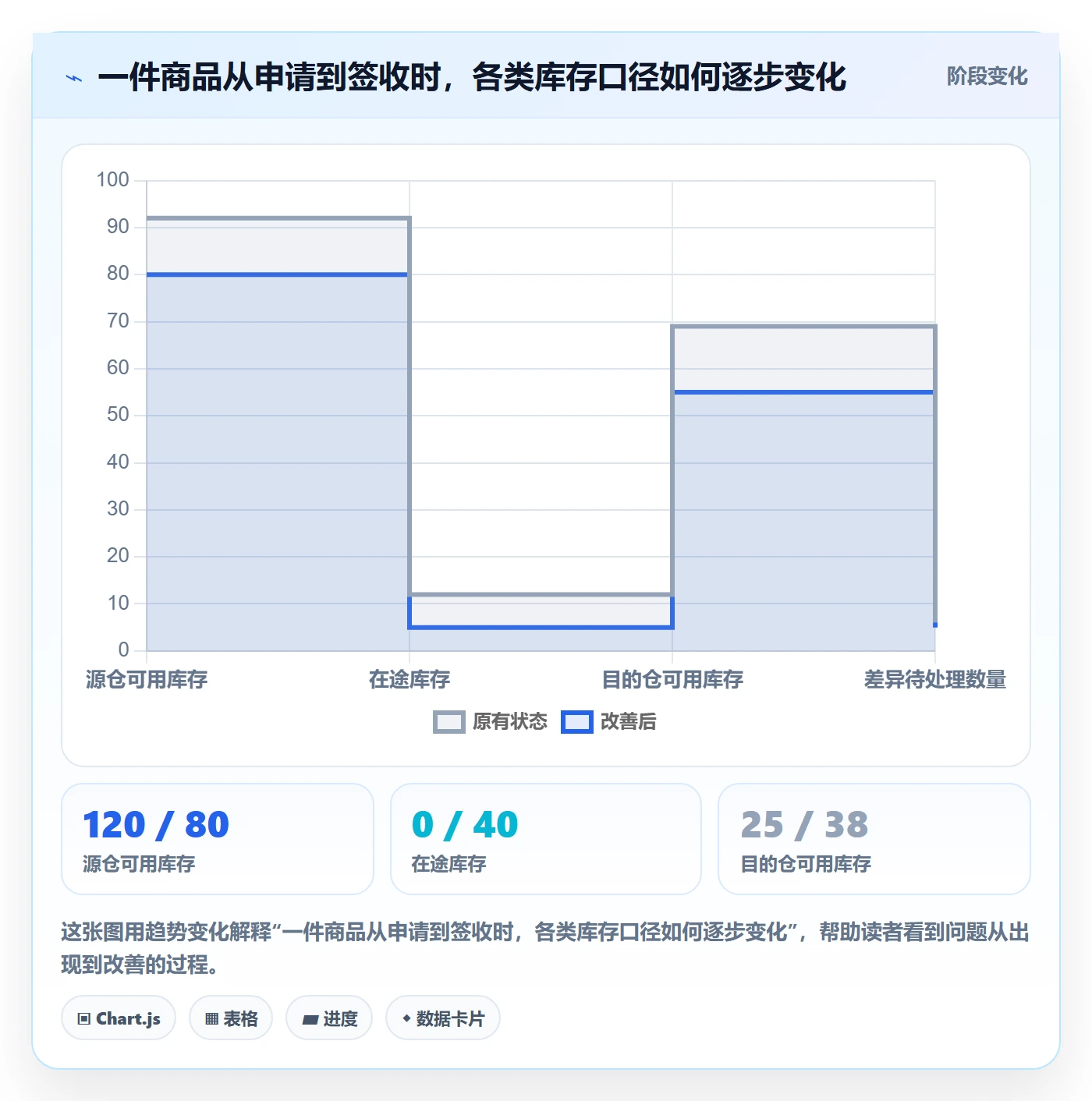Click the y-axis value 0
The image size is (1092, 1101).
coord(123,650)
